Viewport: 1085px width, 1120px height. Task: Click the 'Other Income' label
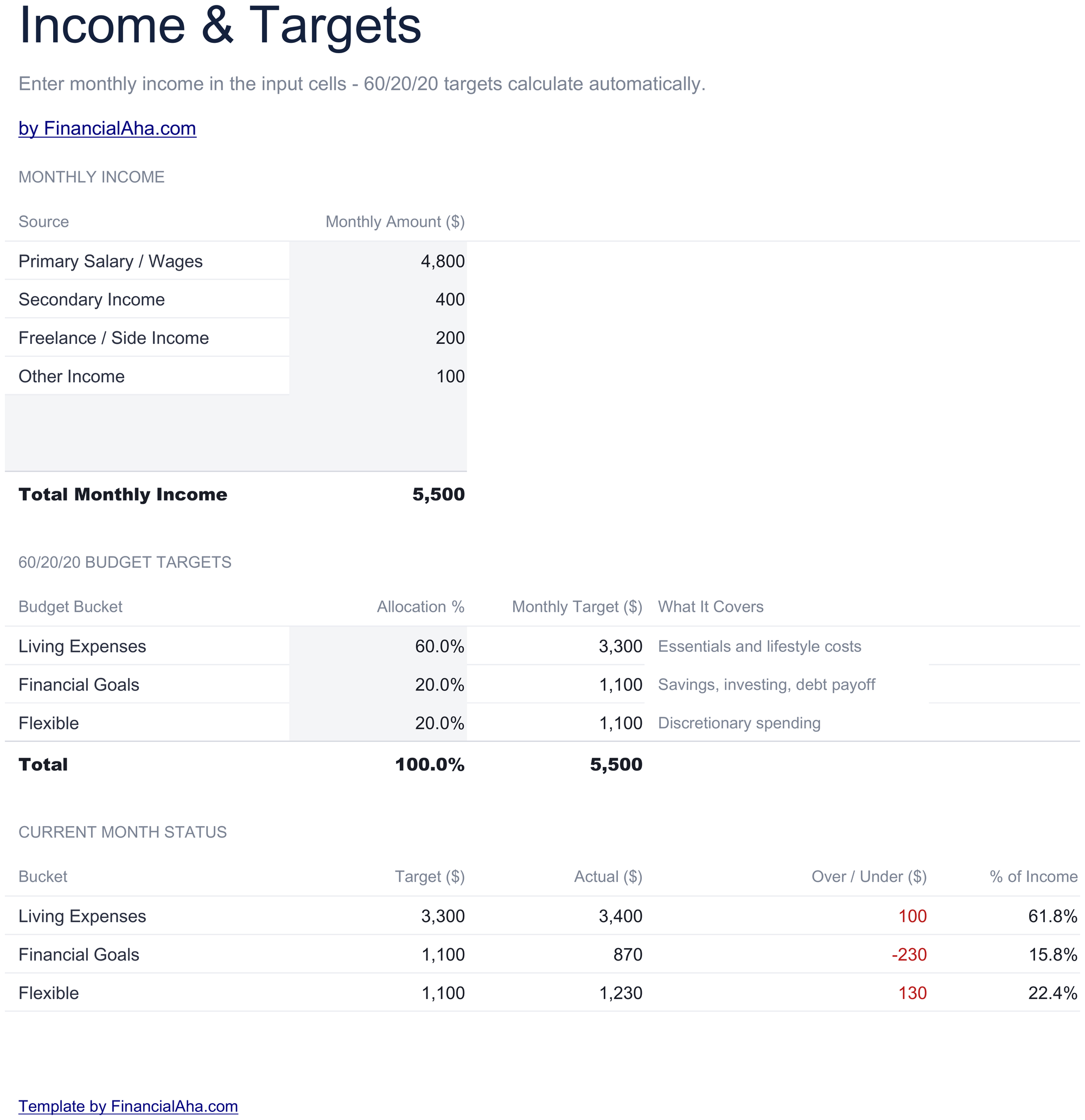[72, 376]
